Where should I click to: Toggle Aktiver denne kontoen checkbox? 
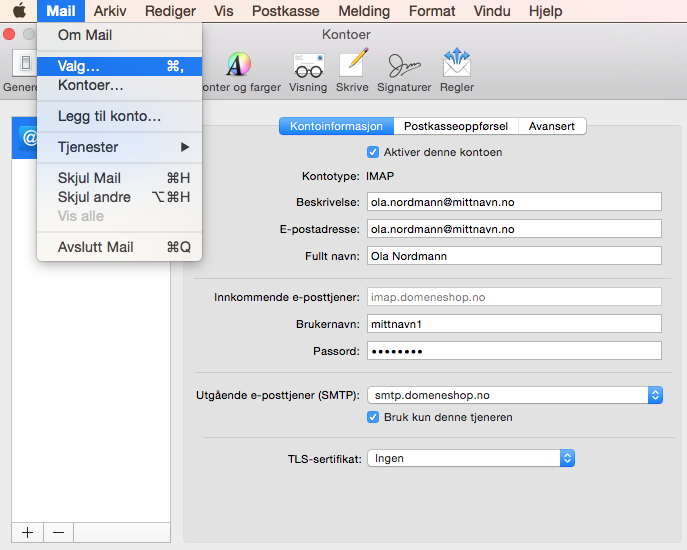372,152
